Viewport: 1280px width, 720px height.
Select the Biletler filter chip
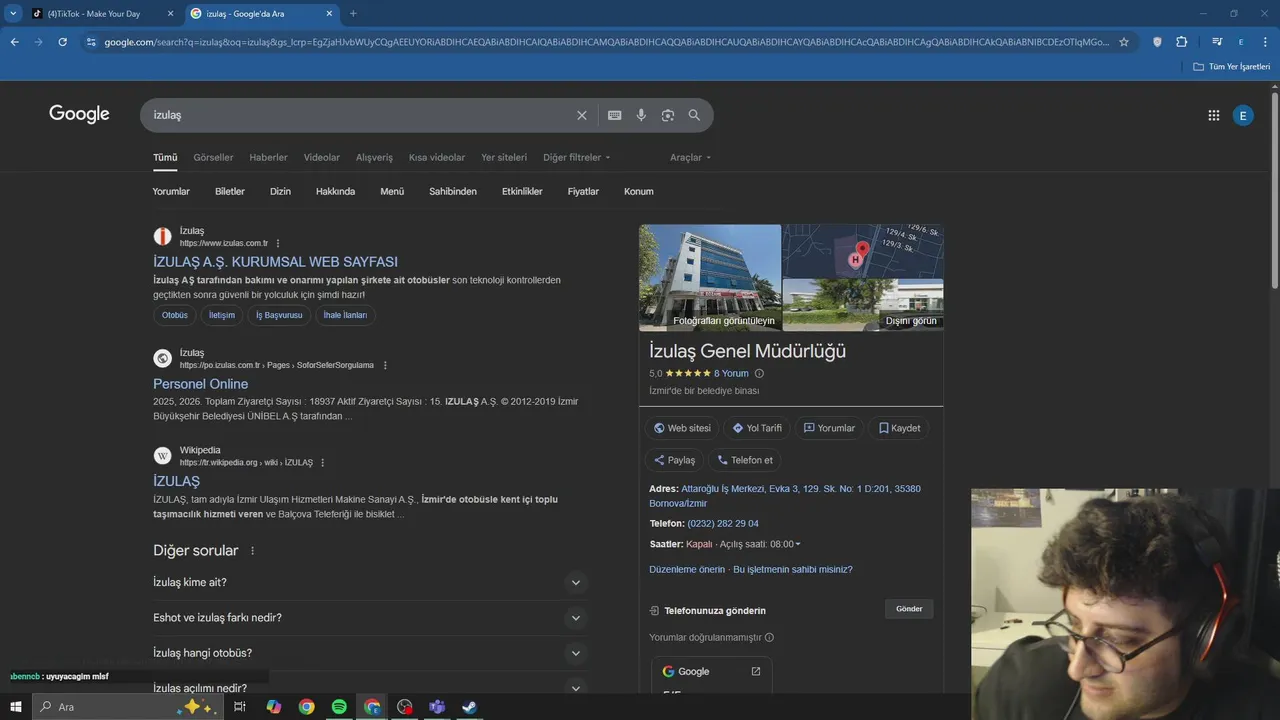230,191
